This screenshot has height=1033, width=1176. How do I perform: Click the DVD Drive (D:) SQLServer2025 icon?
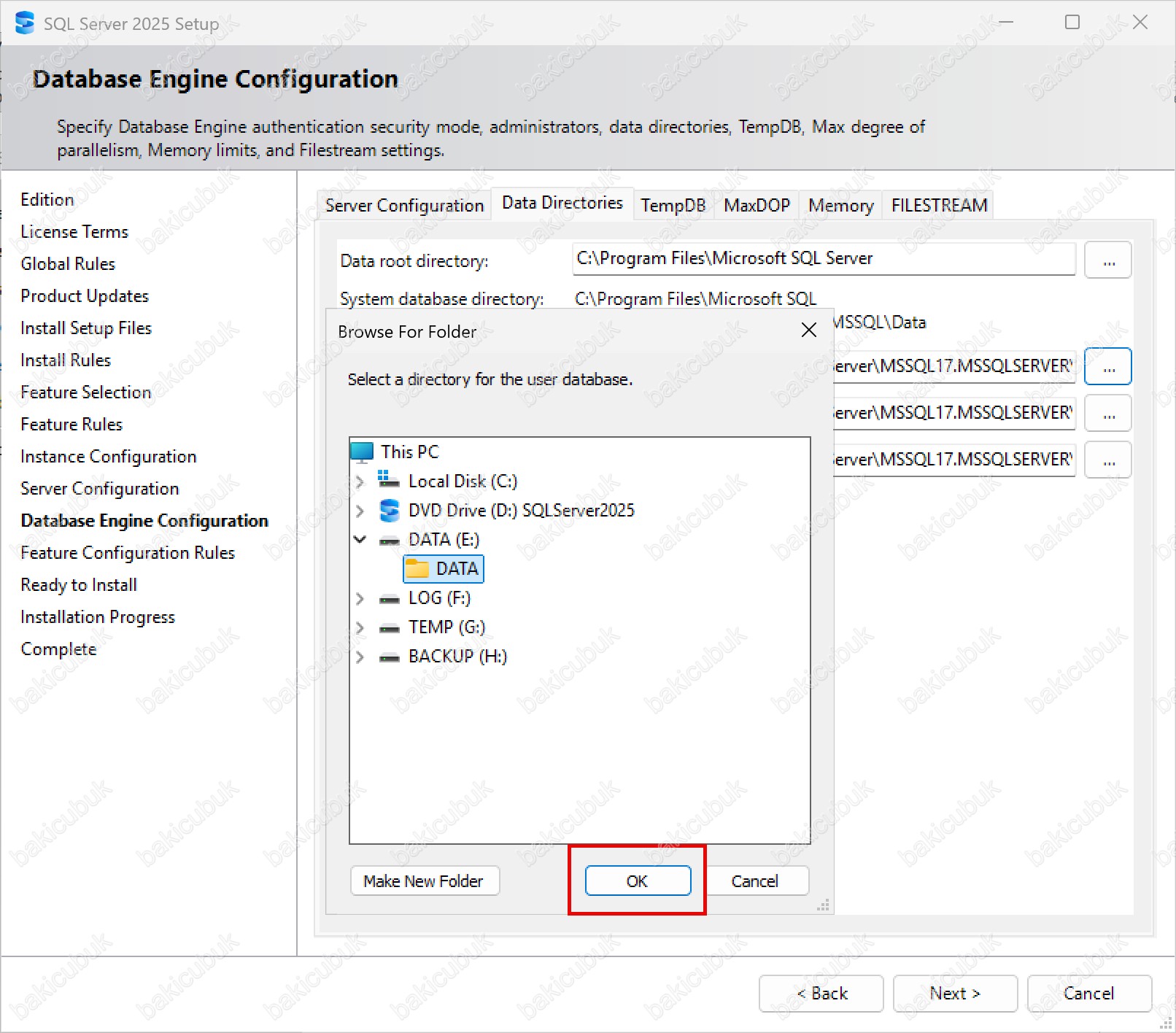pos(390,510)
